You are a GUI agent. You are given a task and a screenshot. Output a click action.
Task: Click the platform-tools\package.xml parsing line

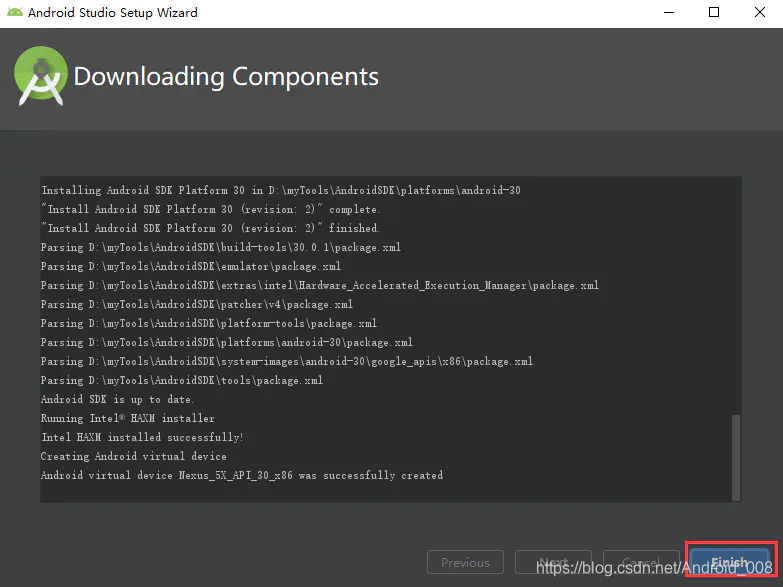209,323
